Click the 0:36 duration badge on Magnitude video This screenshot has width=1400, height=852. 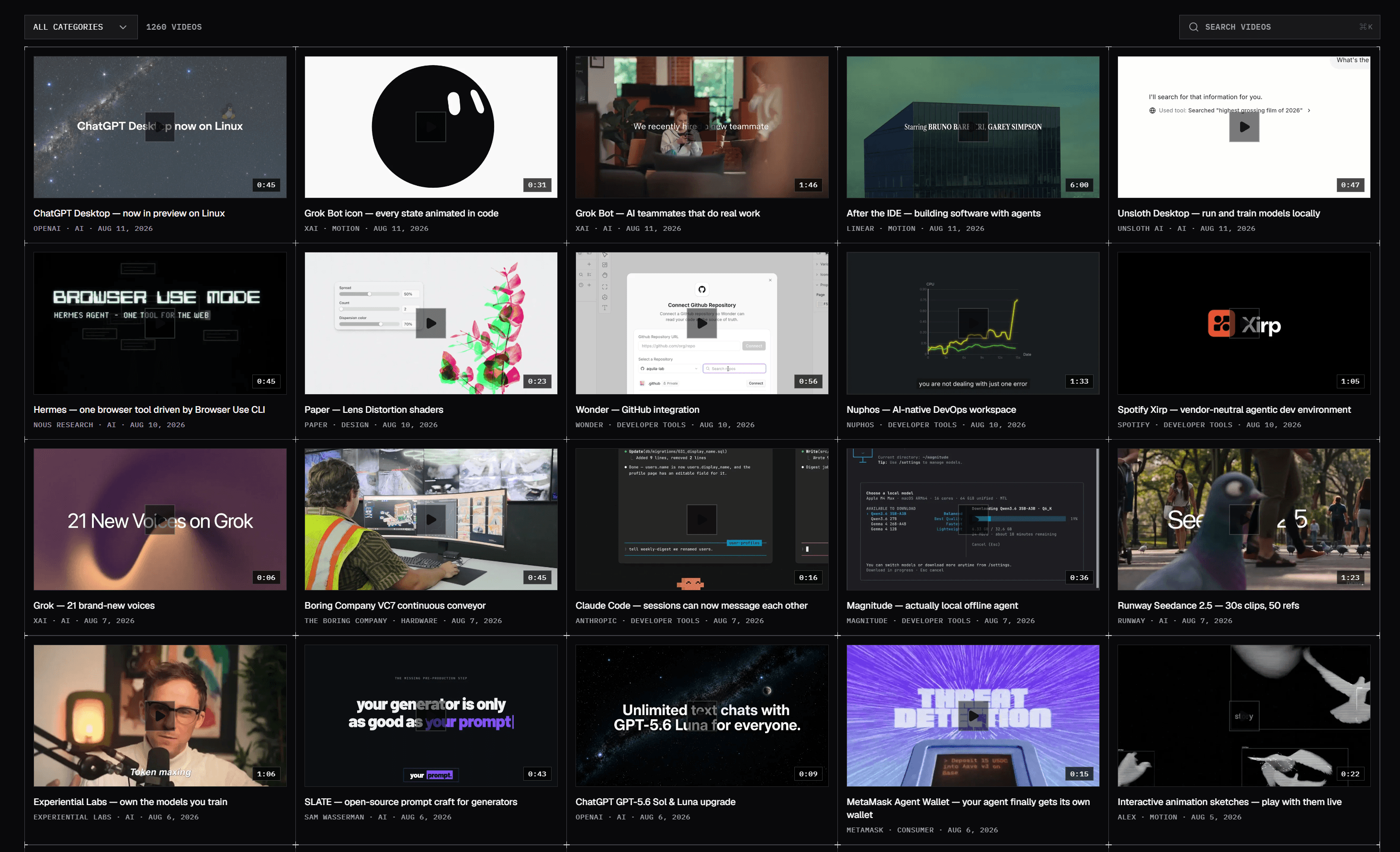(1079, 578)
